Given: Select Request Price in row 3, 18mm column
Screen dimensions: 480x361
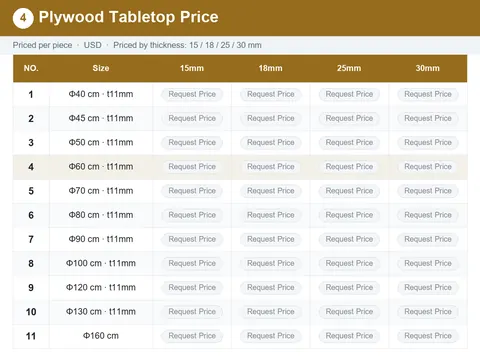Looking at the screenshot, I should click(x=271, y=143).
